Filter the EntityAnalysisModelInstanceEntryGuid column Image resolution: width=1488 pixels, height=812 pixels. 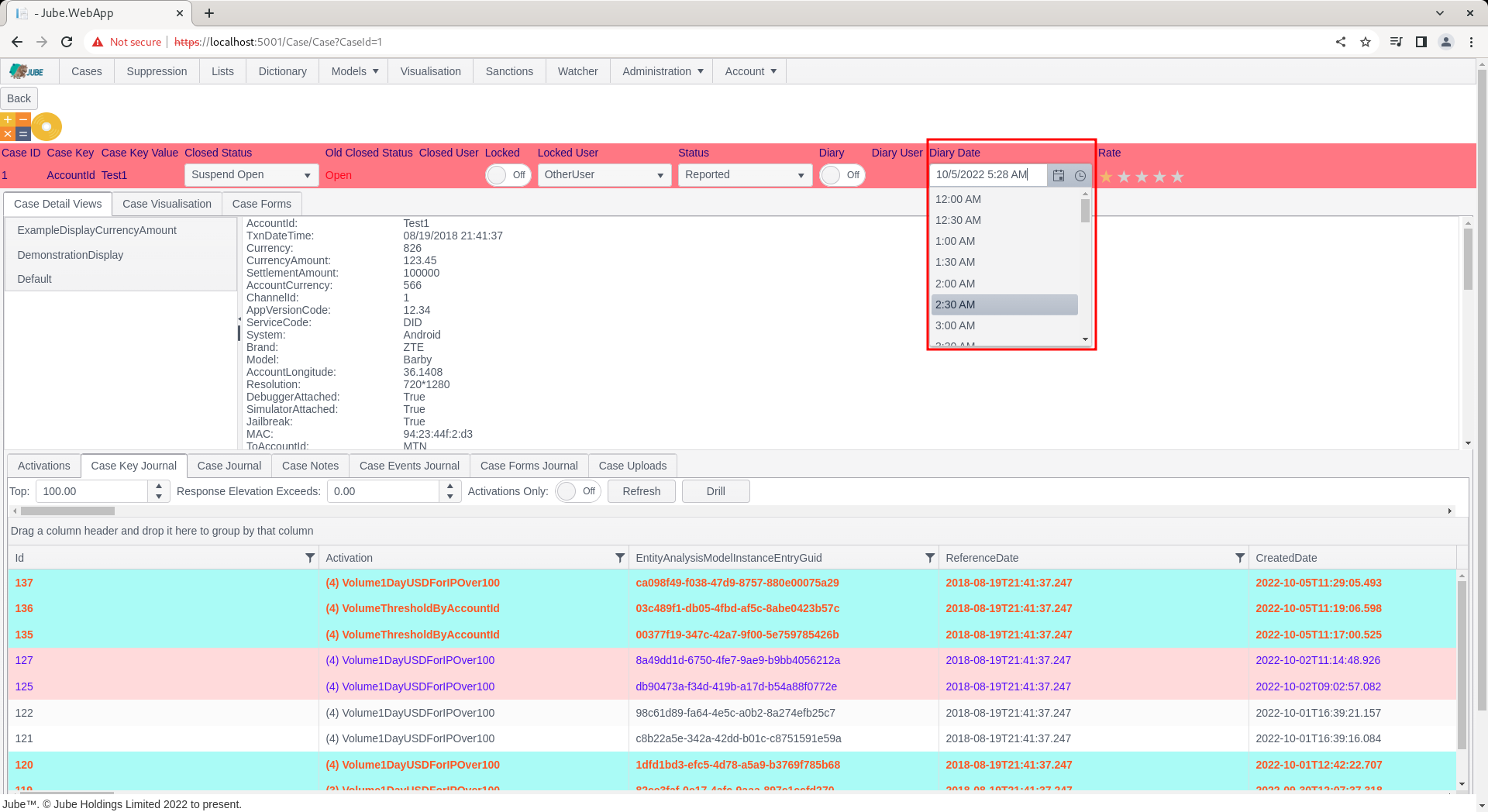(930, 558)
